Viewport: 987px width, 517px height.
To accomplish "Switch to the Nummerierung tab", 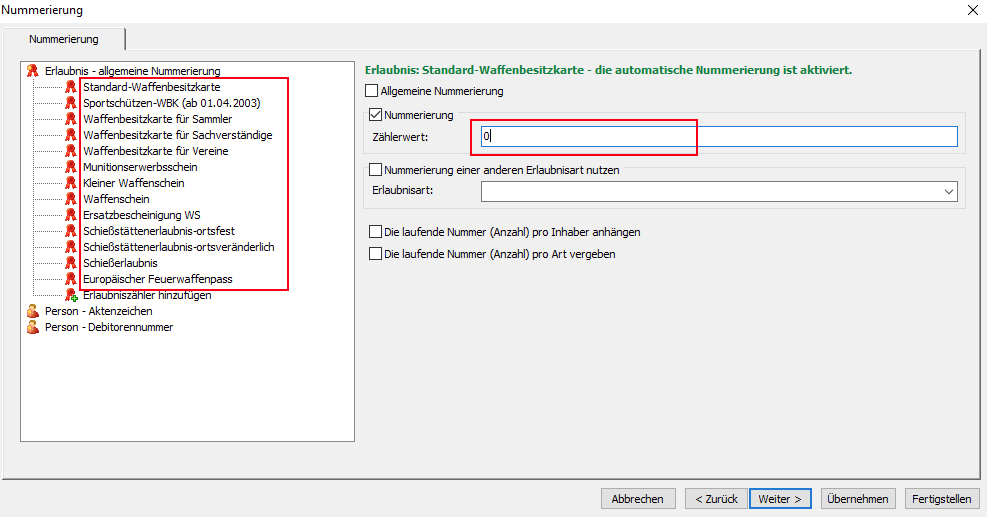I will tap(64, 39).
